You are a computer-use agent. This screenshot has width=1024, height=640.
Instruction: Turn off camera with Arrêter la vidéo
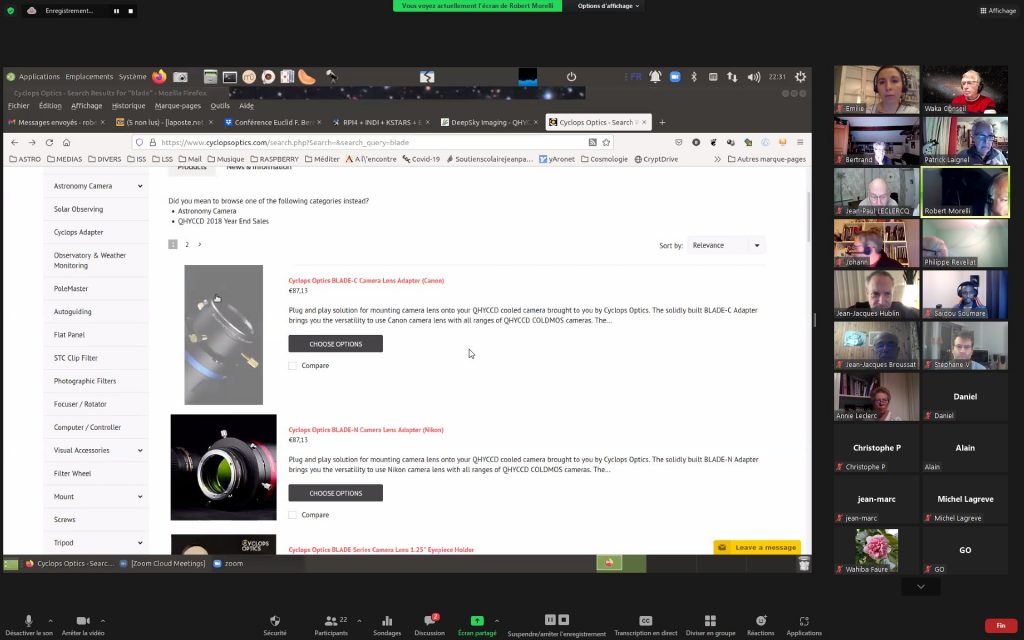[83, 625]
